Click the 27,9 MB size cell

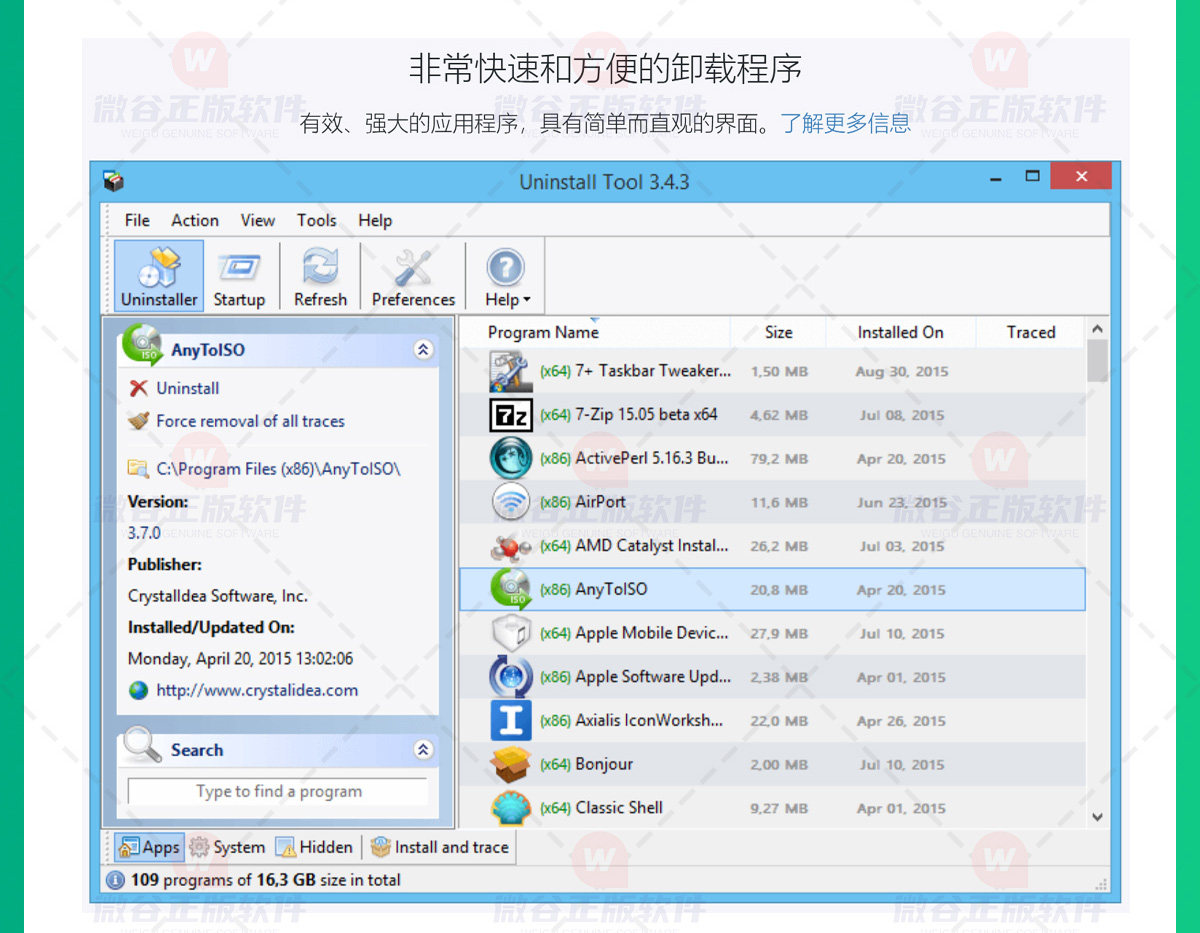click(779, 634)
